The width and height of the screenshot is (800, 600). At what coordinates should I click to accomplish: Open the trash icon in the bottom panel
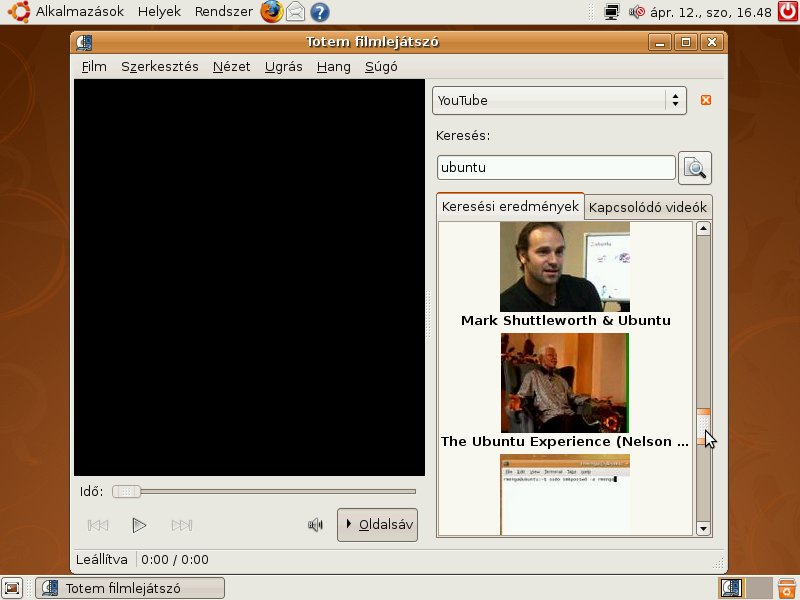pos(787,588)
